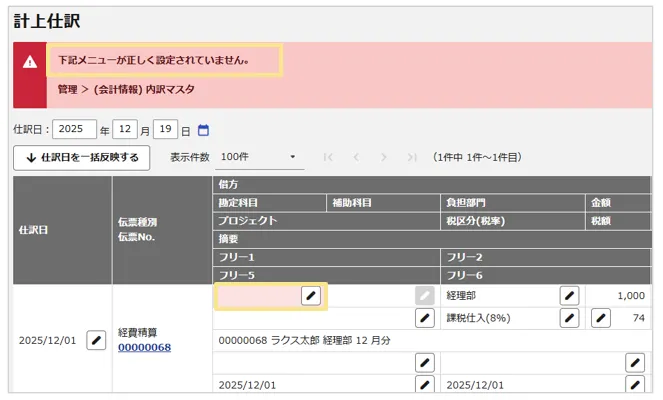Open voucher number 00000068 link
The width and height of the screenshot is (663, 400).
tap(144, 347)
